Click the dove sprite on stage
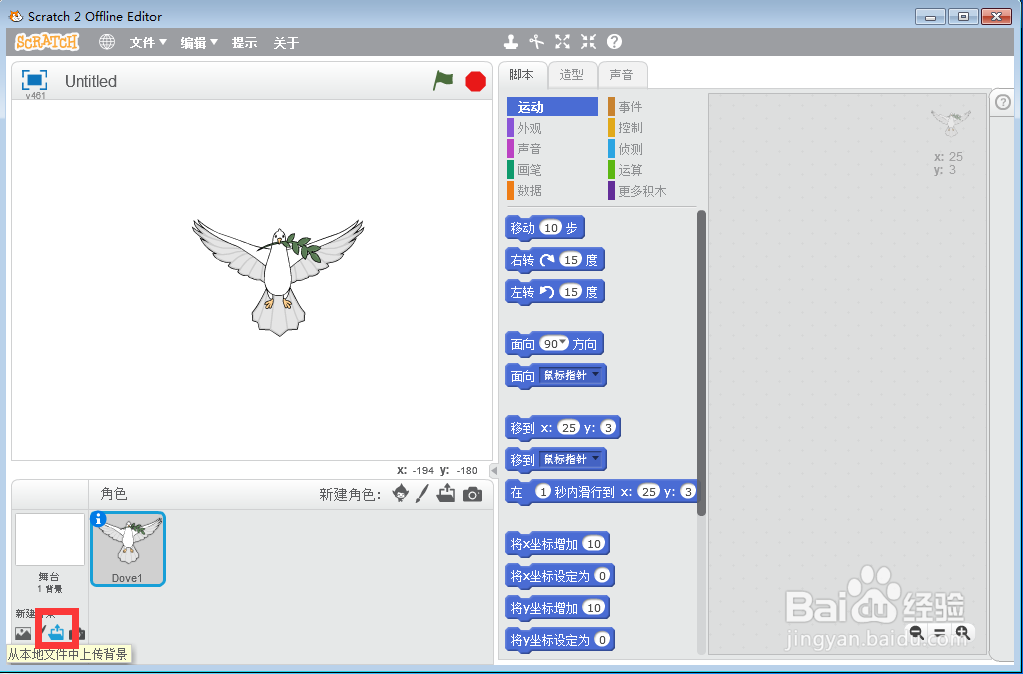The width and height of the screenshot is (1023, 674). coord(279,277)
